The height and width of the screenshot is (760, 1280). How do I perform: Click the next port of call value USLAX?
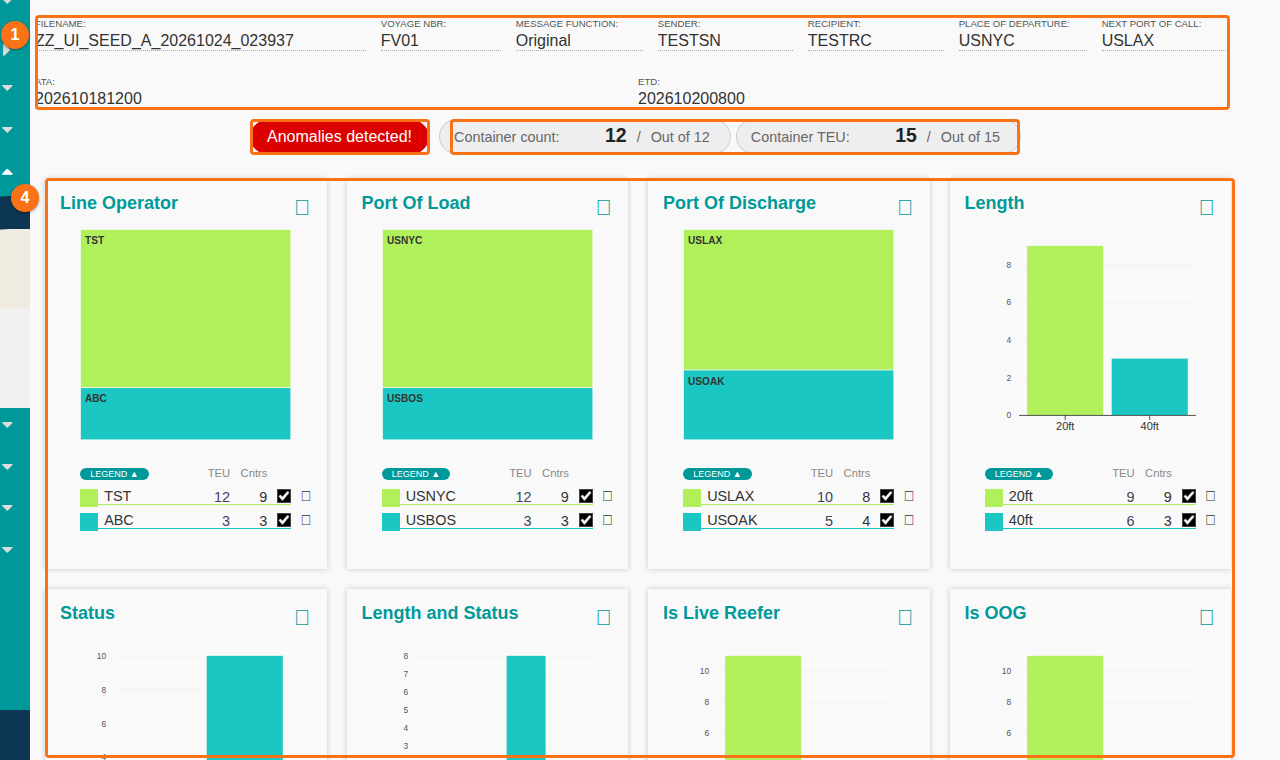[1128, 41]
